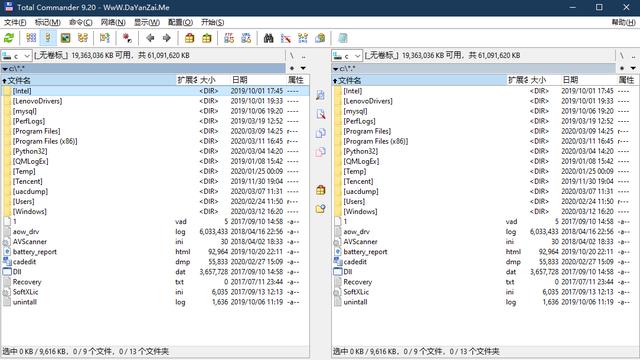Click copy names toolbar icon beside sync
640x360 pixels.
[320, 38]
